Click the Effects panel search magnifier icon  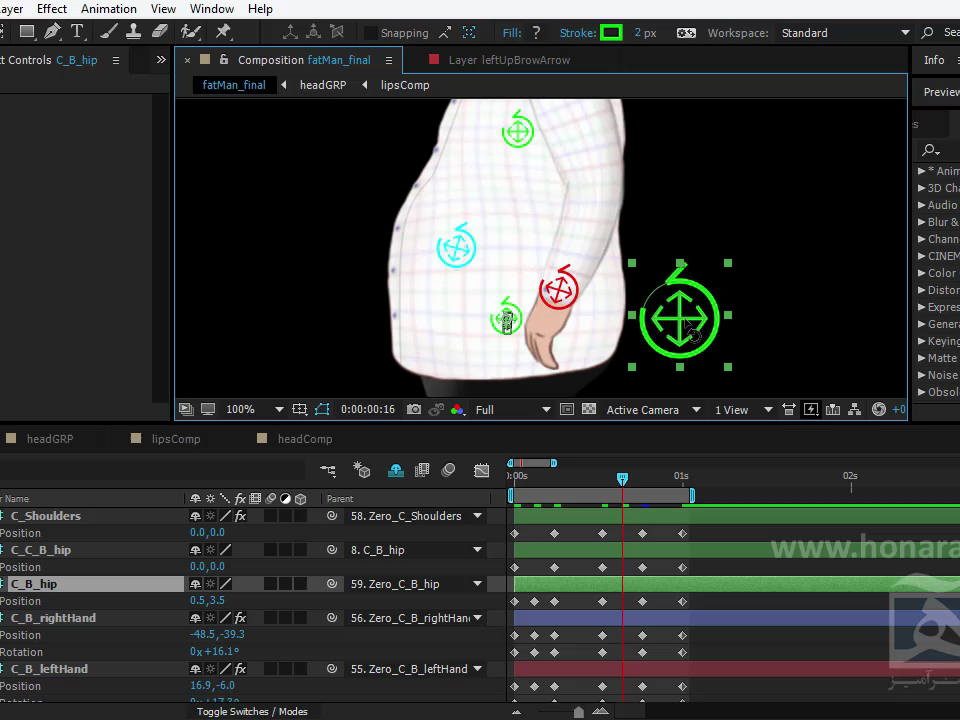tap(931, 150)
